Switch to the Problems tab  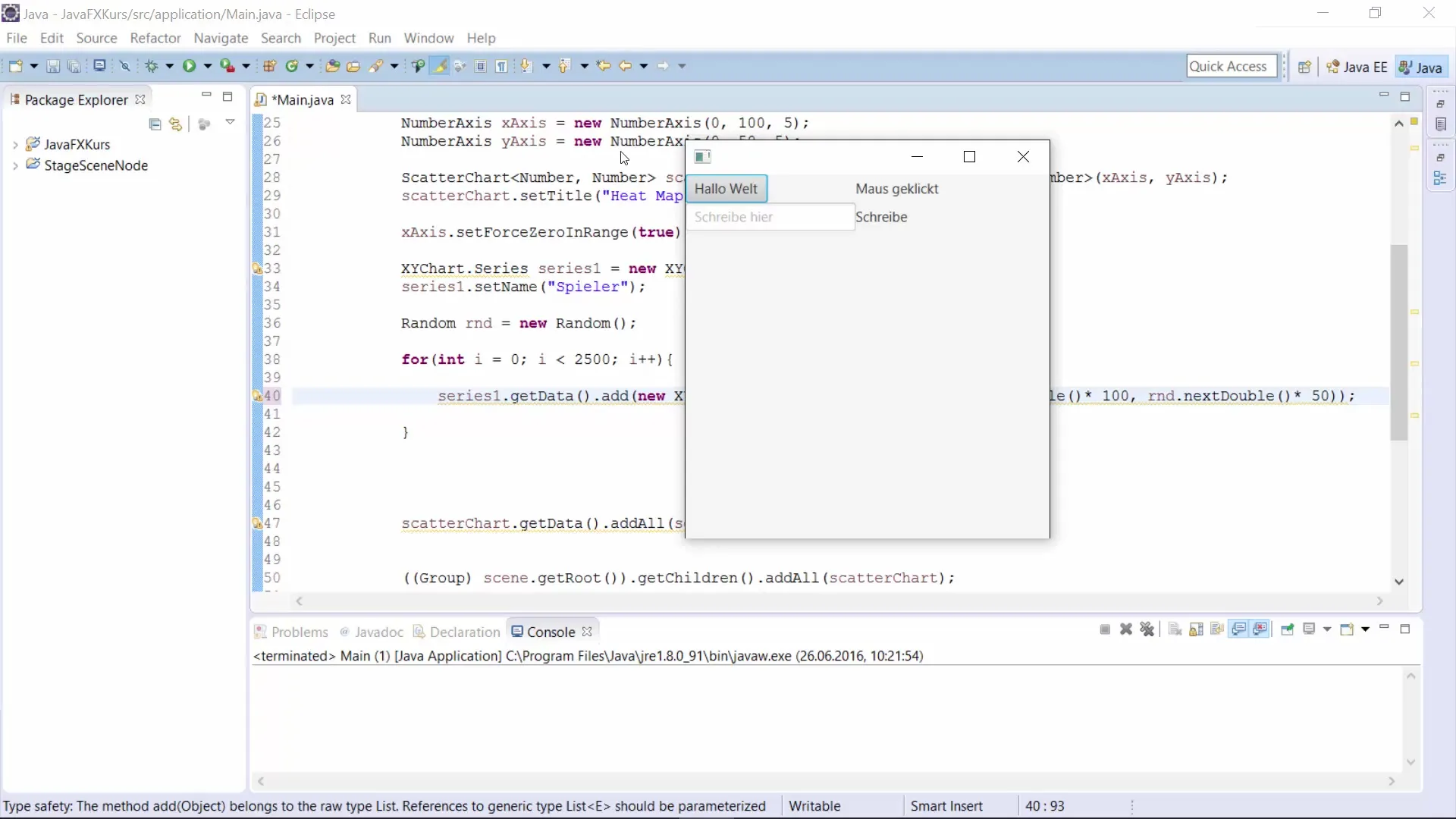tap(291, 632)
